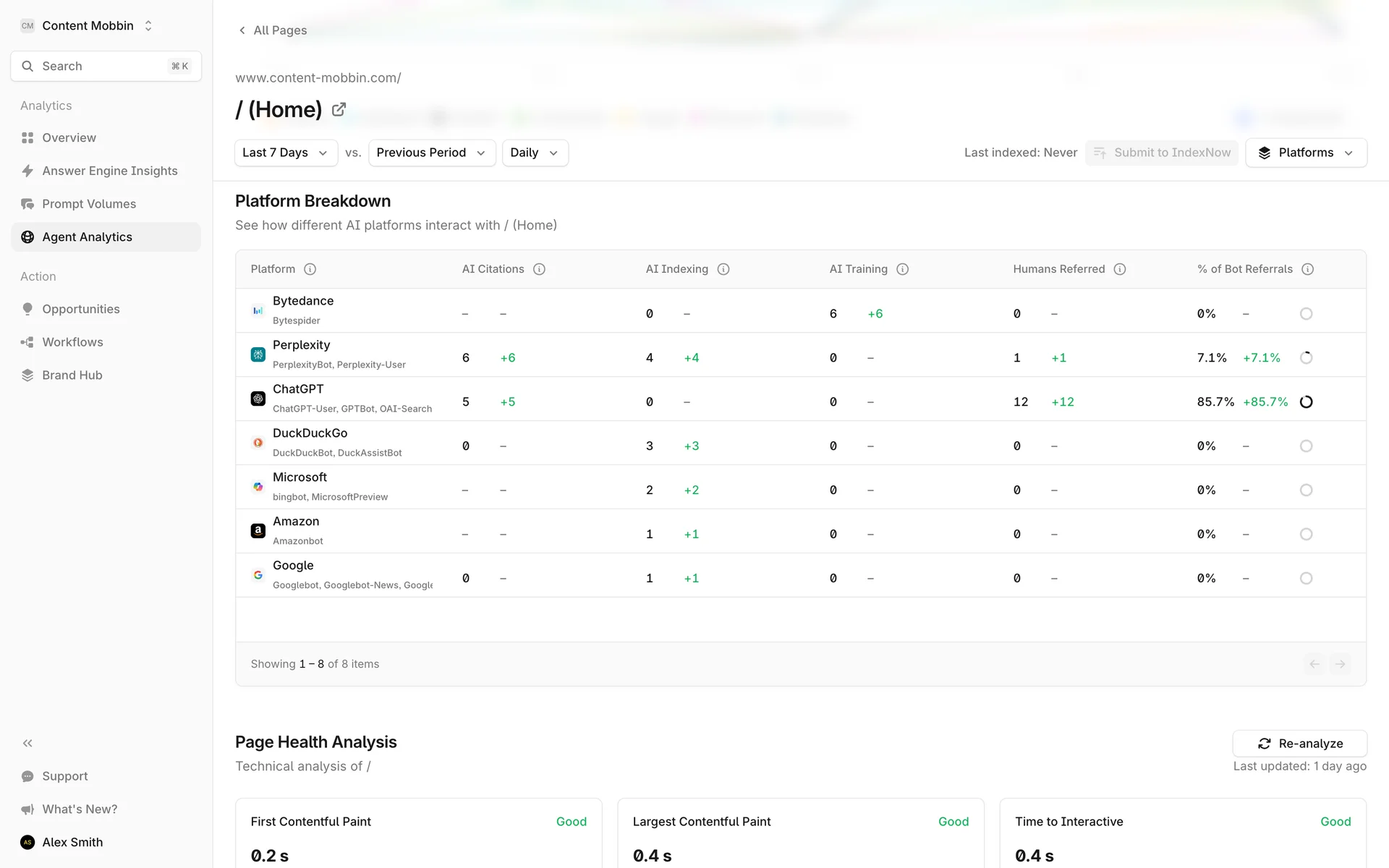Click info icon beside AI Citations header
The width and height of the screenshot is (1389, 868).
(x=539, y=269)
